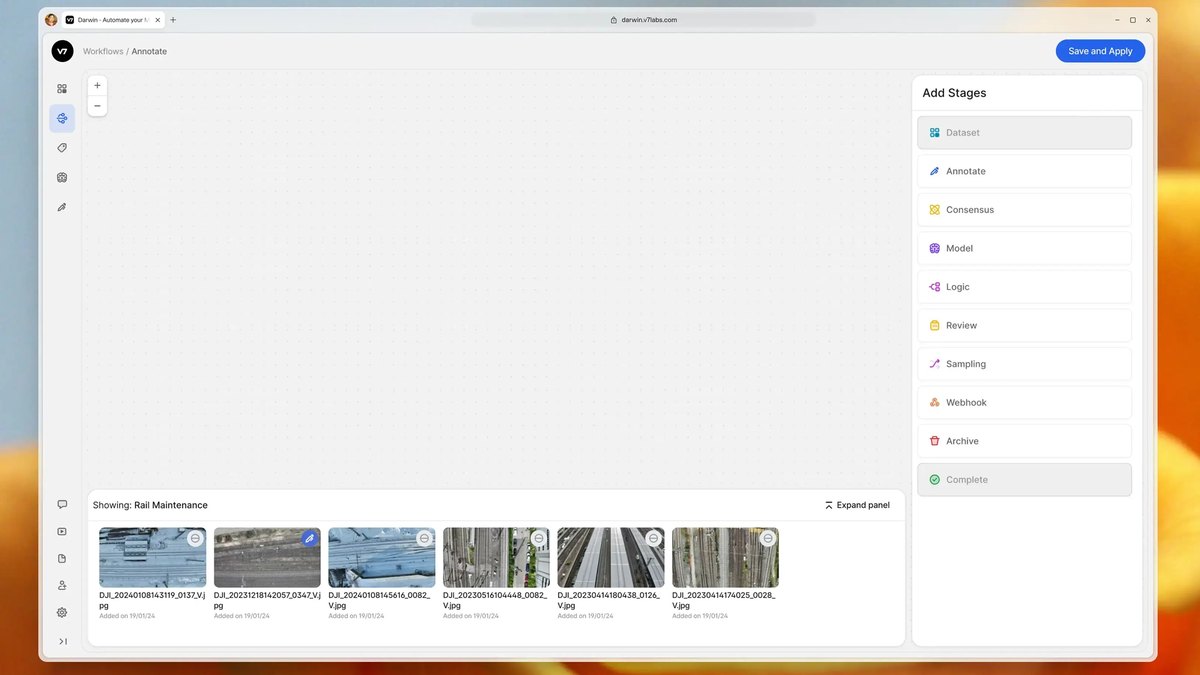This screenshot has width=1200, height=675.
Task: Add a Review stage
Action: pyautogui.click(x=1024, y=325)
